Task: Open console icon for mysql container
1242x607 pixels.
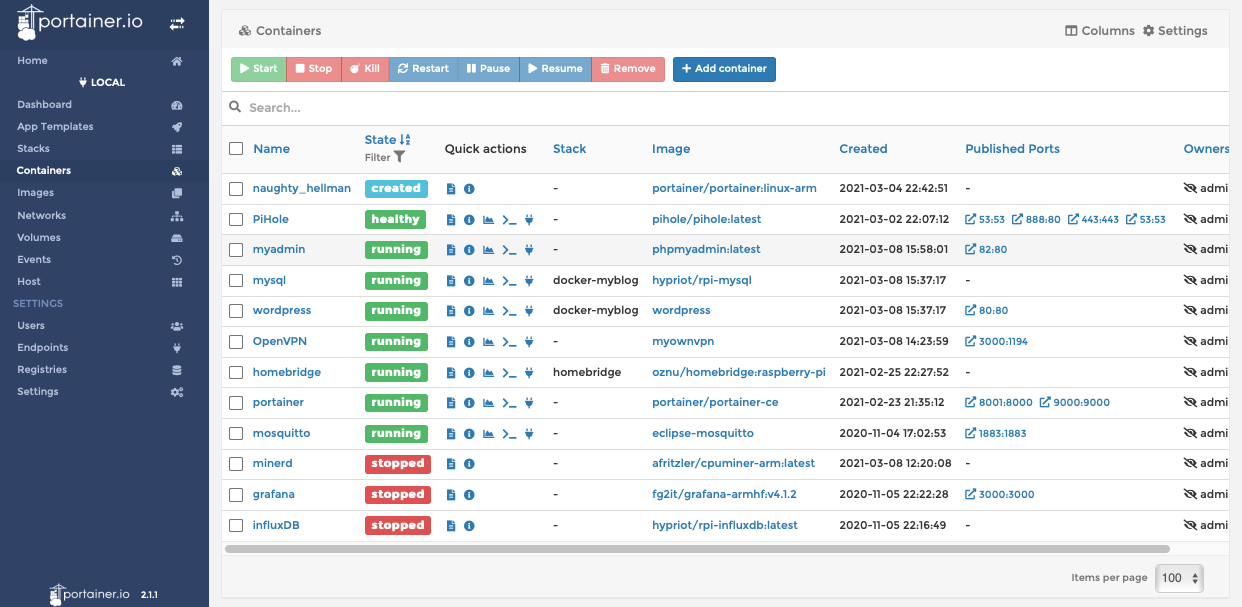Action: (x=509, y=281)
